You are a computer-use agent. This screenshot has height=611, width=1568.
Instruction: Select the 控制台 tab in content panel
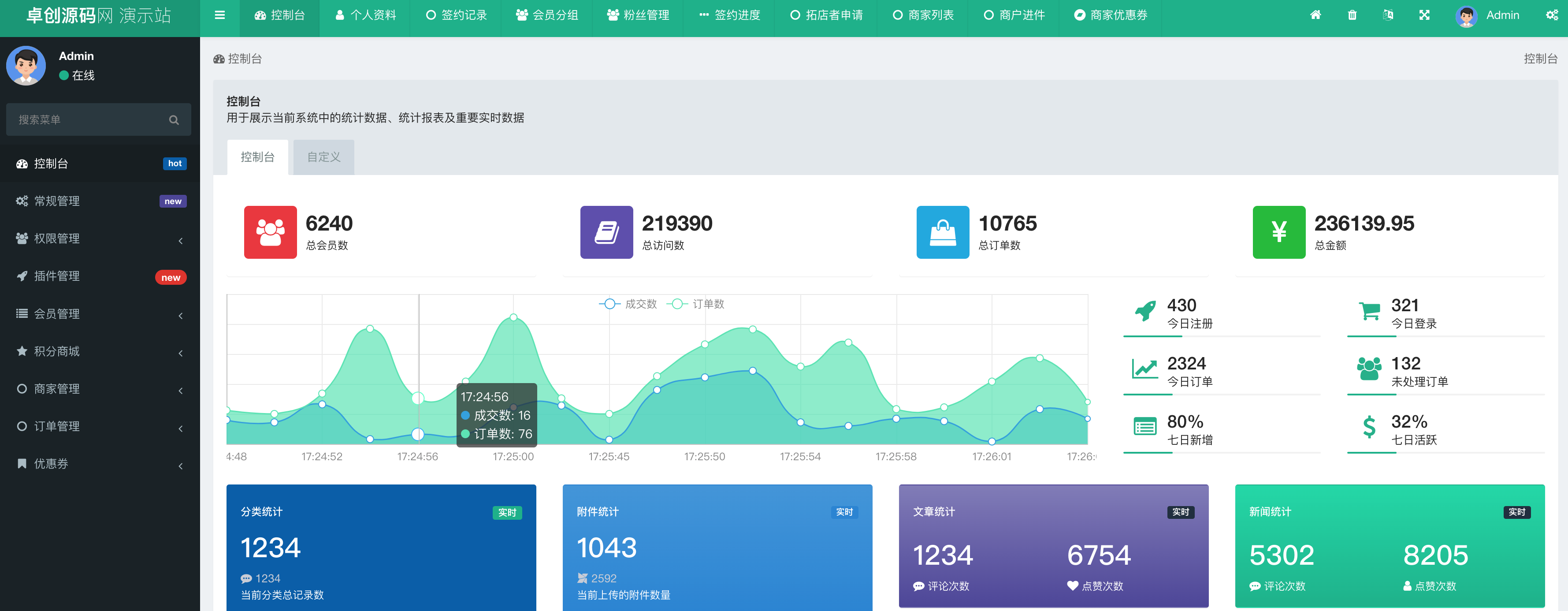coord(257,157)
